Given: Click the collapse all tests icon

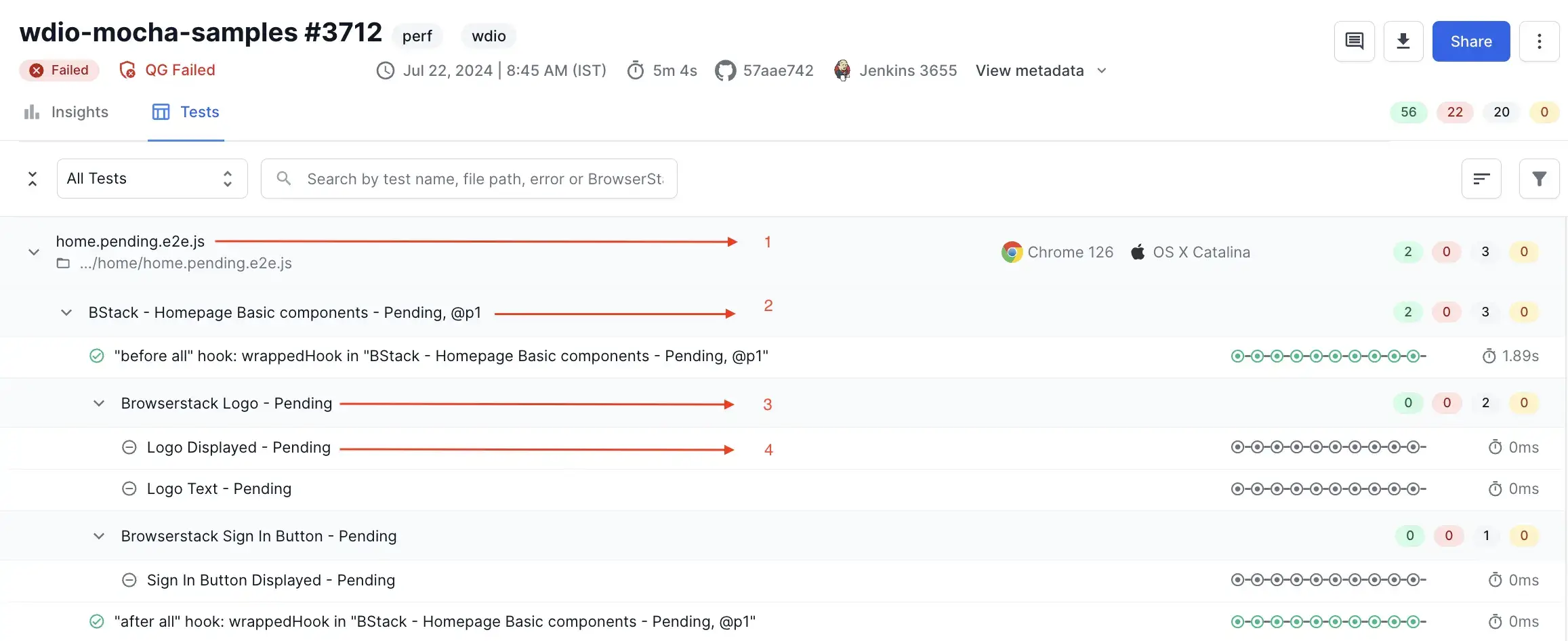Looking at the screenshot, I should [x=32, y=179].
